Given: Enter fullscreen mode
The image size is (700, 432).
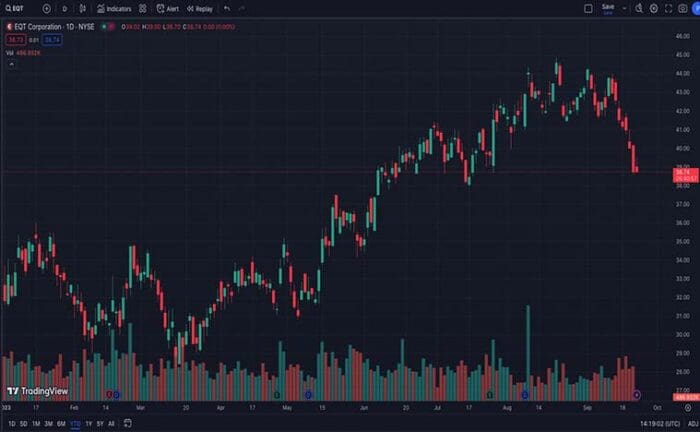Looking at the screenshot, I should click(x=668, y=8).
